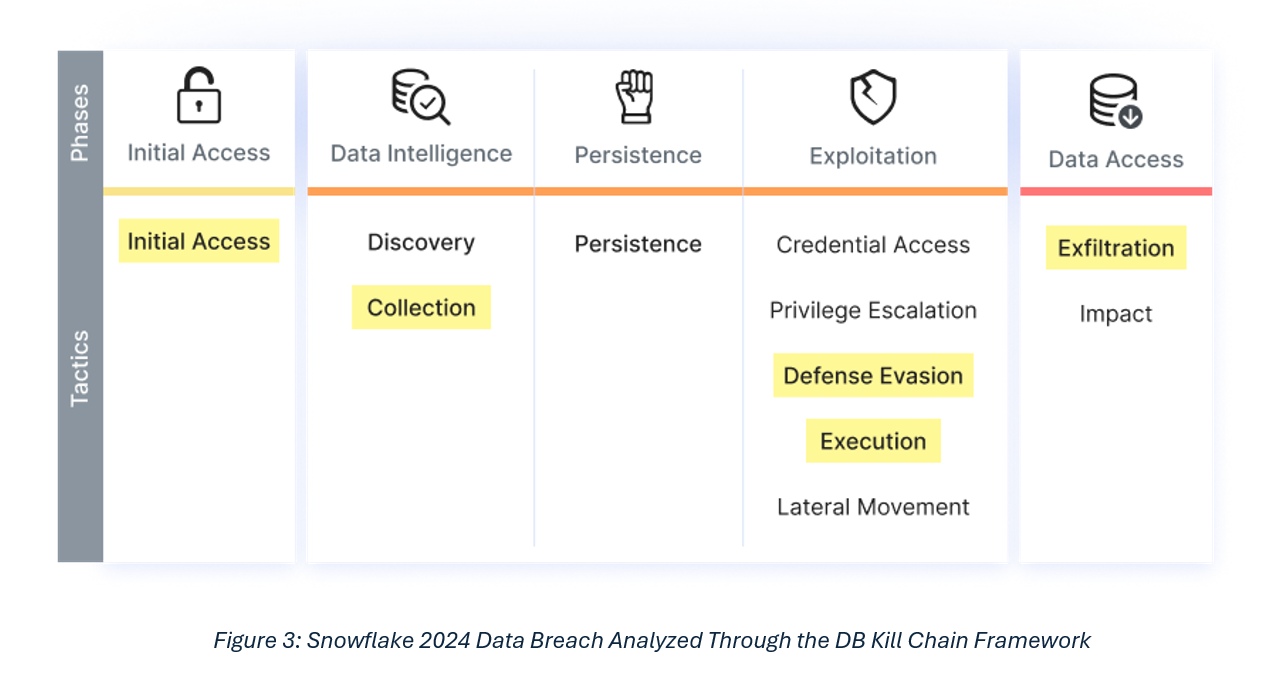Select the Discovery tactic
This screenshot has width=1265, height=693.
click(421, 242)
